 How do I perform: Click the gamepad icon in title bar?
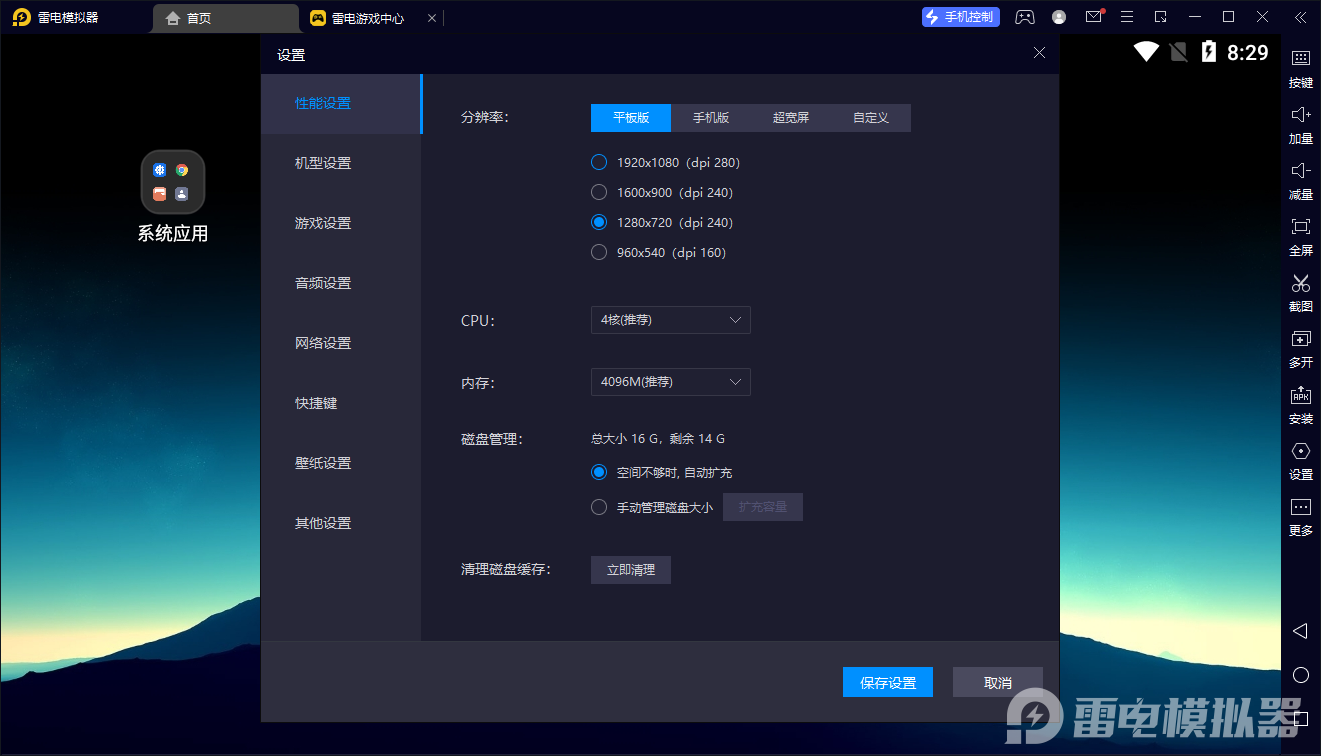(1024, 17)
